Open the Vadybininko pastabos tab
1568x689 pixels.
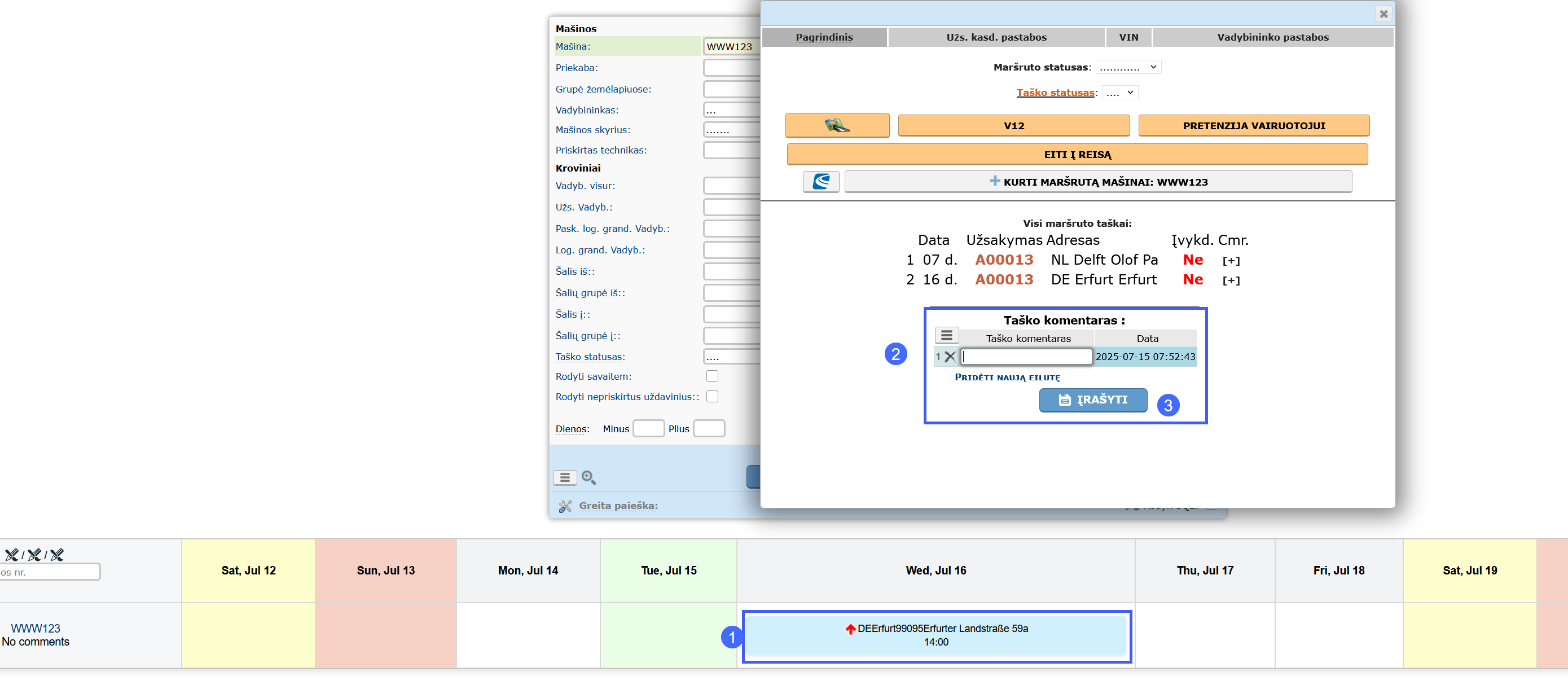1273,37
